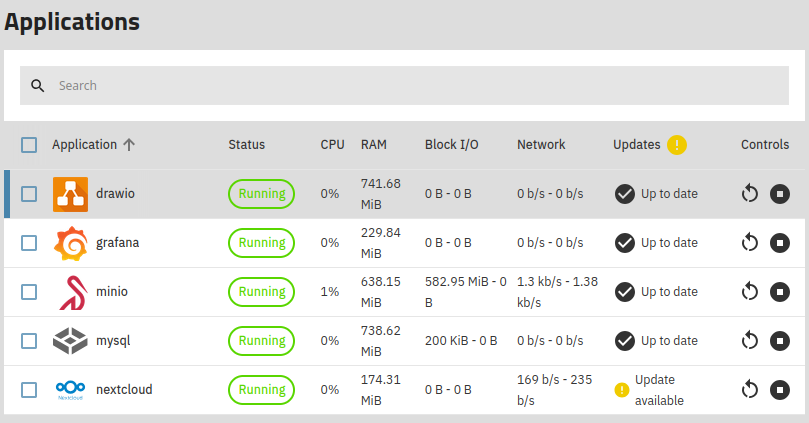The height and width of the screenshot is (423, 809).
Task: Select the drawio application name
Action: (116, 194)
